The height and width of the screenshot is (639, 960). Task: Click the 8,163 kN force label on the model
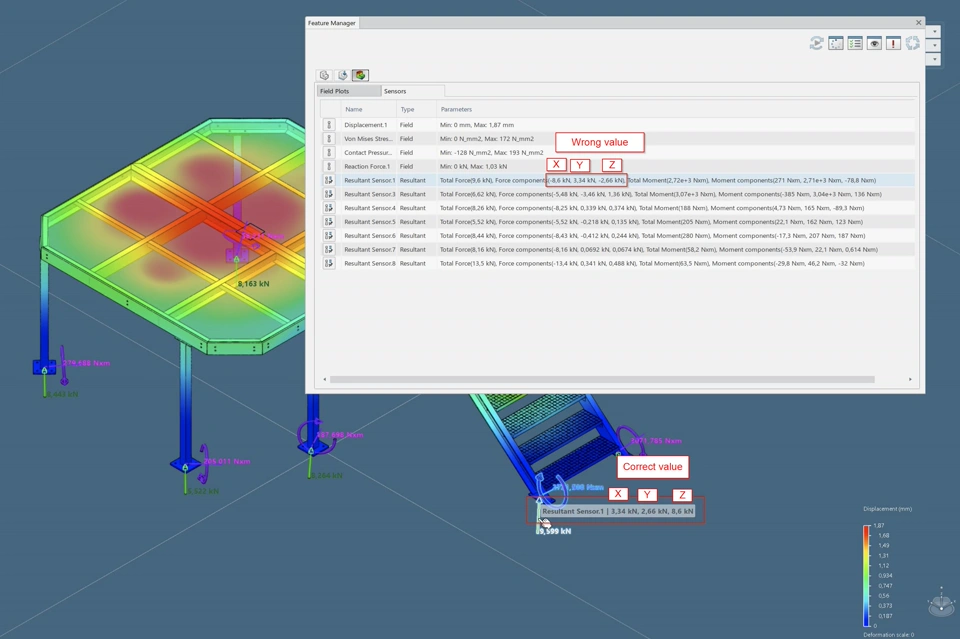pyautogui.click(x=253, y=284)
